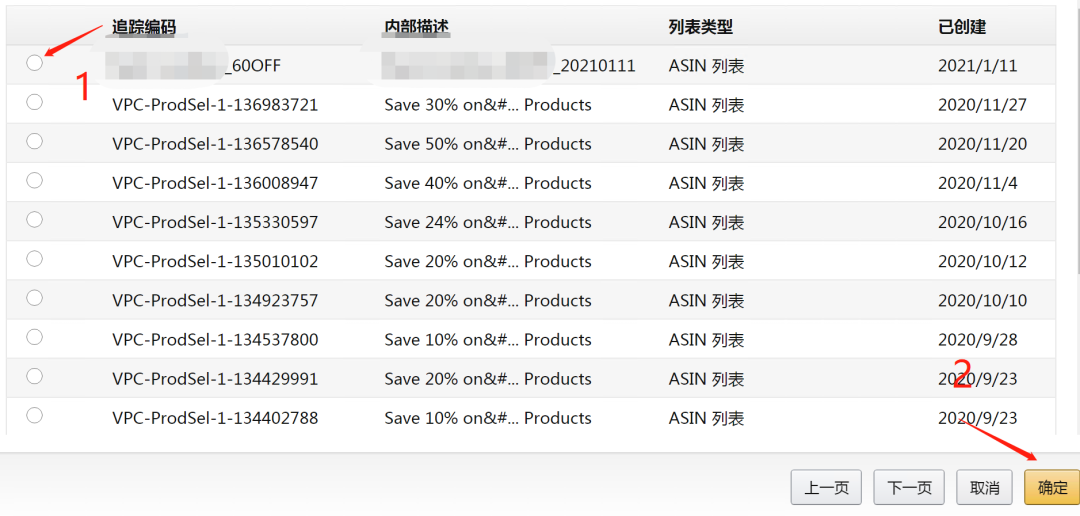Viewport: 1080px width, 516px height.
Task: Click the 上一页 previous page button
Action: [x=827, y=488]
